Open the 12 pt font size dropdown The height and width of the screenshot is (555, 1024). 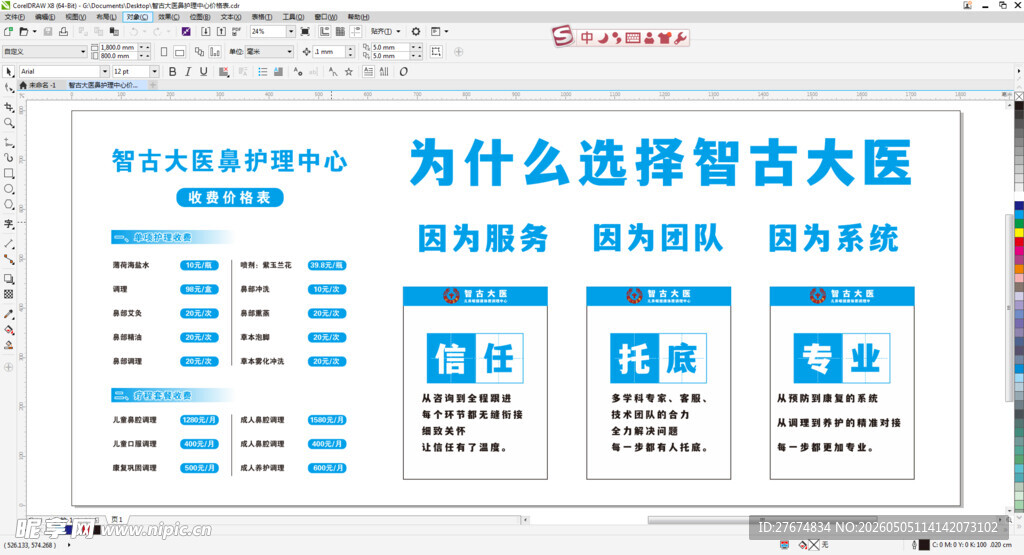154,72
